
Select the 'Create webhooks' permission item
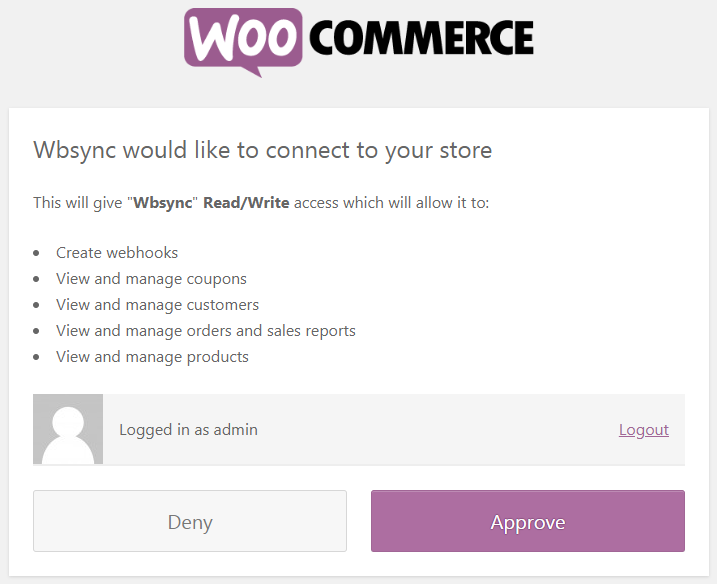coord(117,253)
